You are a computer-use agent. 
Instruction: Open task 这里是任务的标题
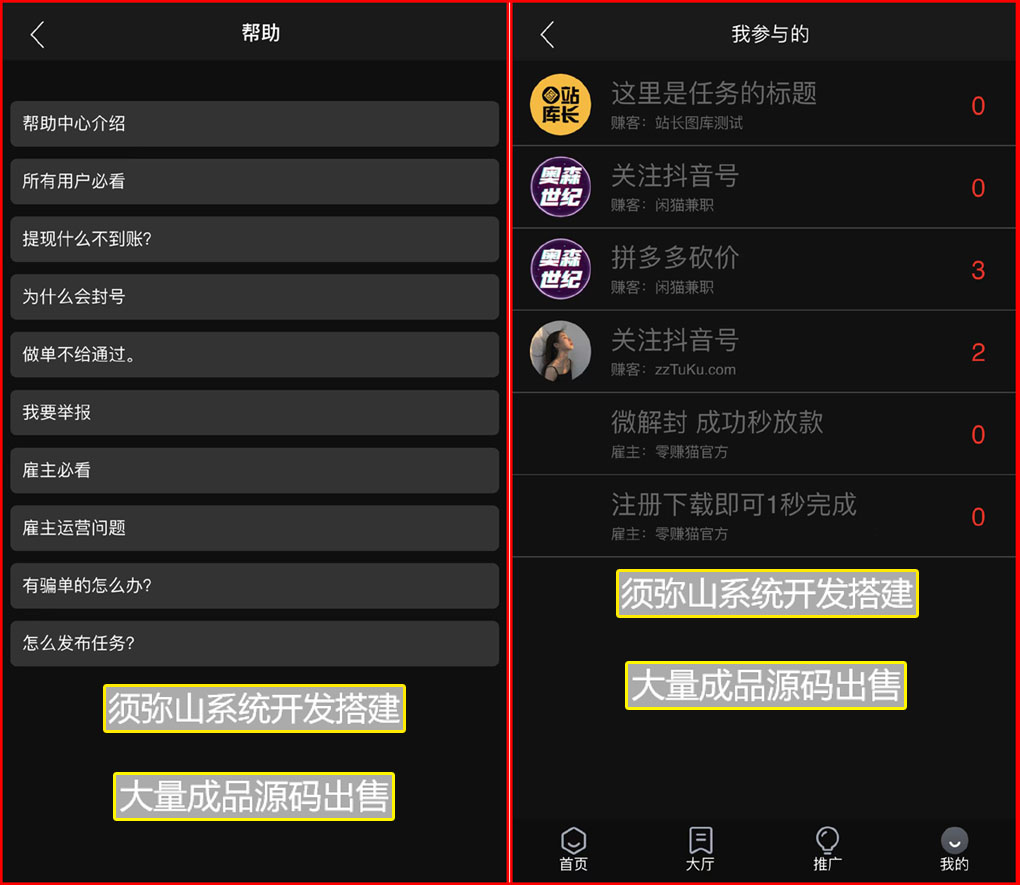pos(764,104)
